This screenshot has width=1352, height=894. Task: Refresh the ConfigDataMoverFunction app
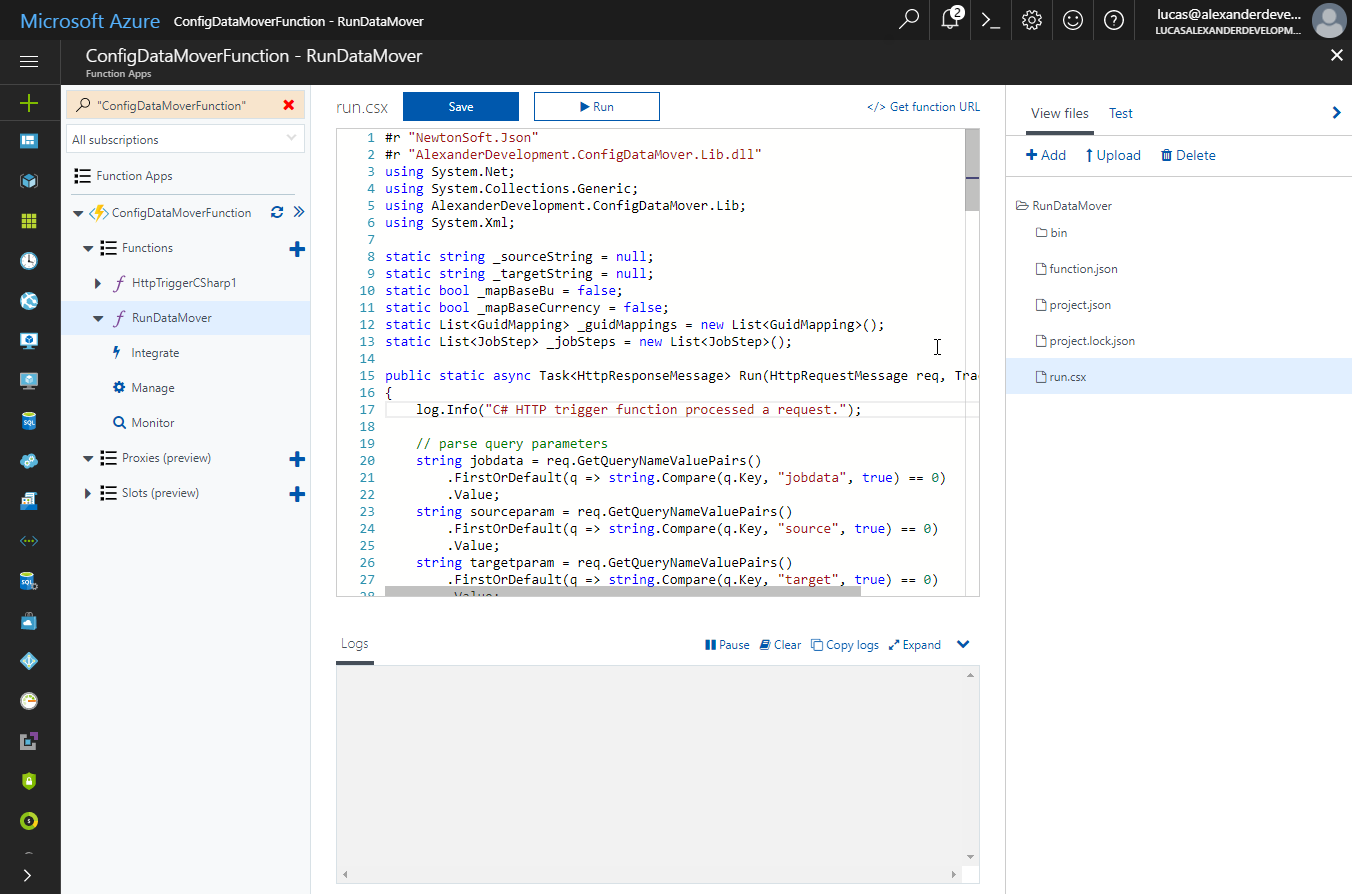(x=277, y=212)
